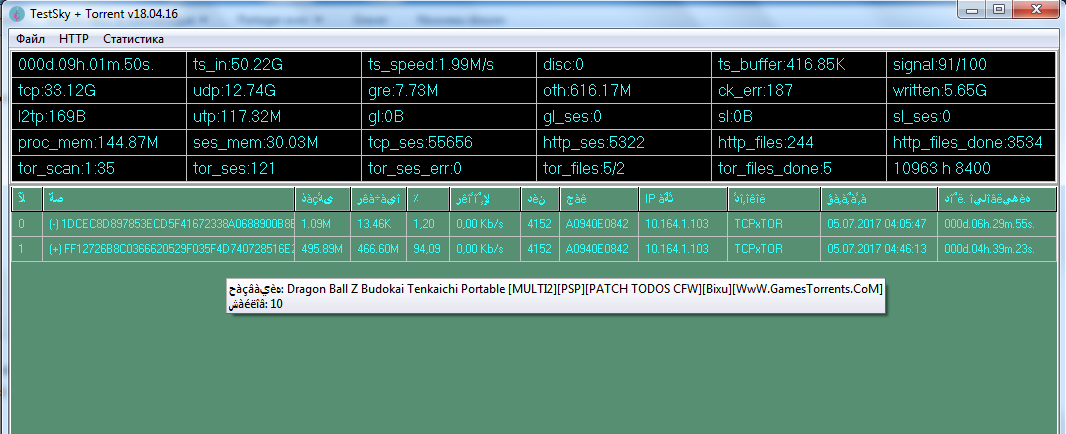
Task: Click the 05.07.2017 04:05:47 date cell
Action: tap(876, 224)
